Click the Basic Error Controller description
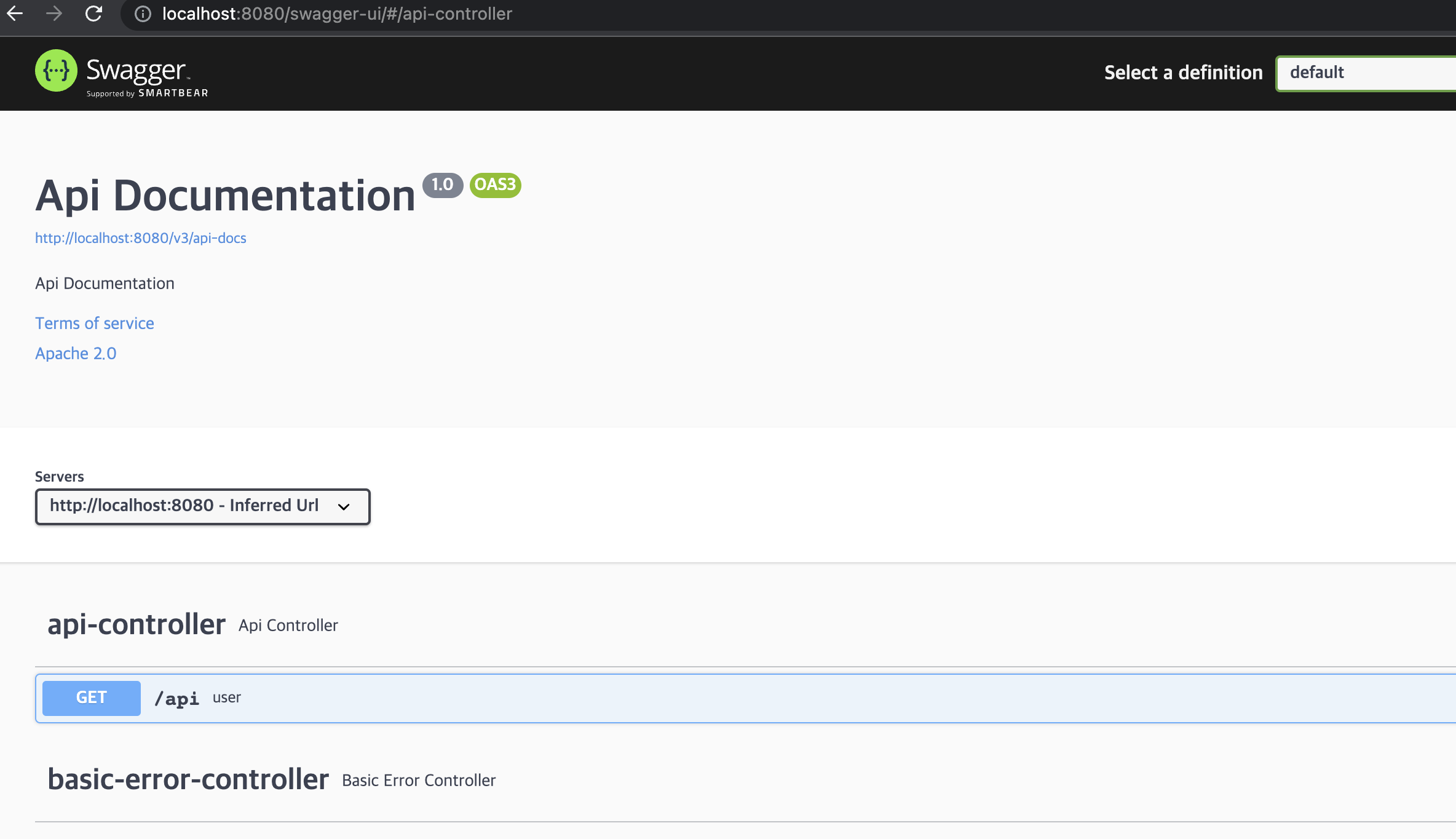 pyautogui.click(x=419, y=781)
